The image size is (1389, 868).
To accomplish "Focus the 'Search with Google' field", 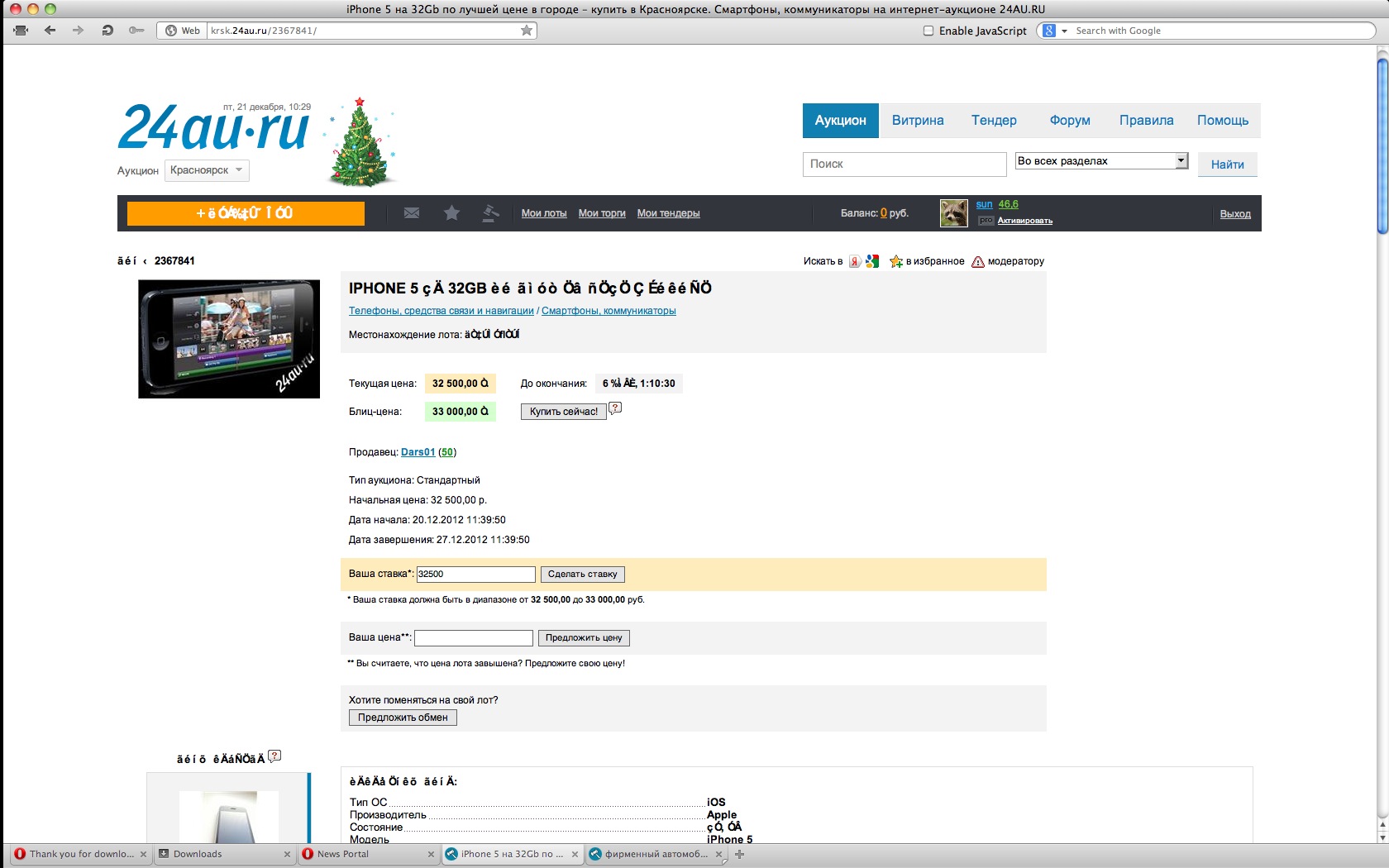I will 1222,31.
